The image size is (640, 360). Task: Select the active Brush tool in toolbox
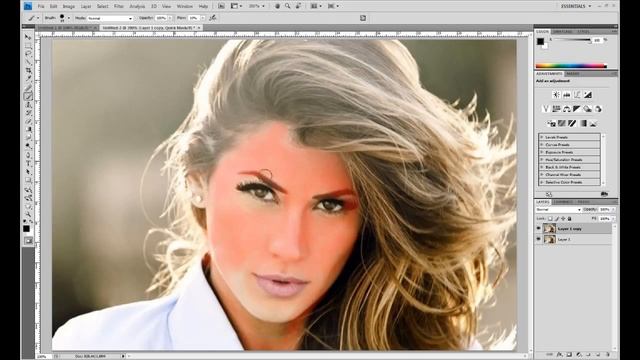(x=28, y=96)
